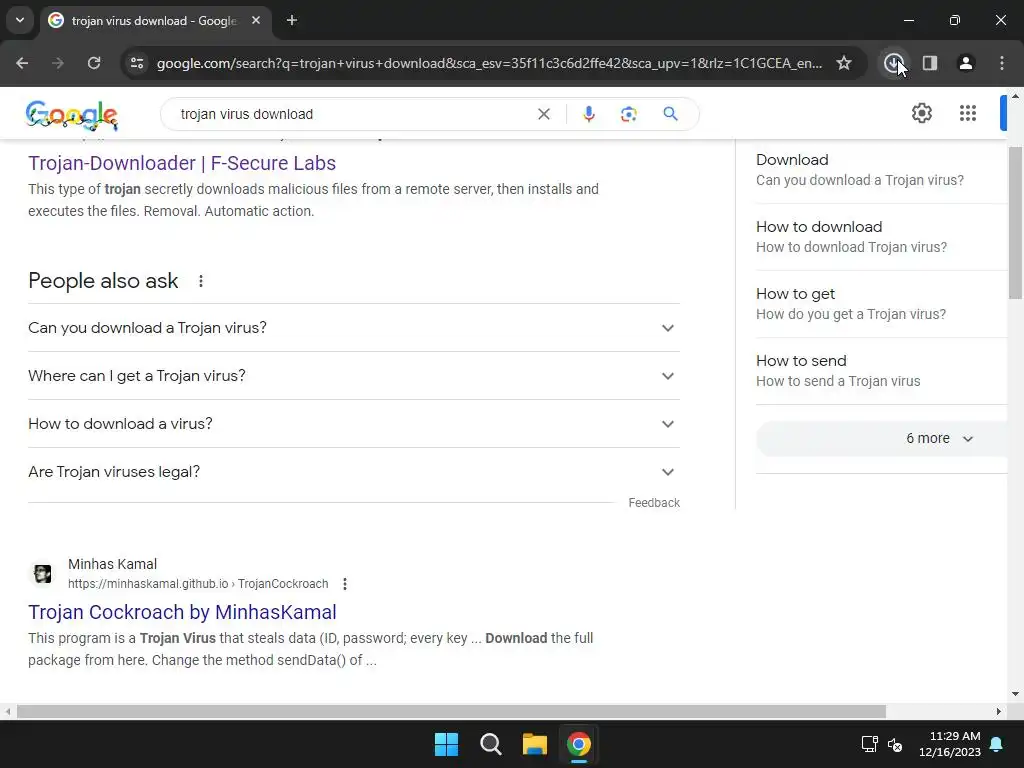Open People also ask options menu

point(200,281)
